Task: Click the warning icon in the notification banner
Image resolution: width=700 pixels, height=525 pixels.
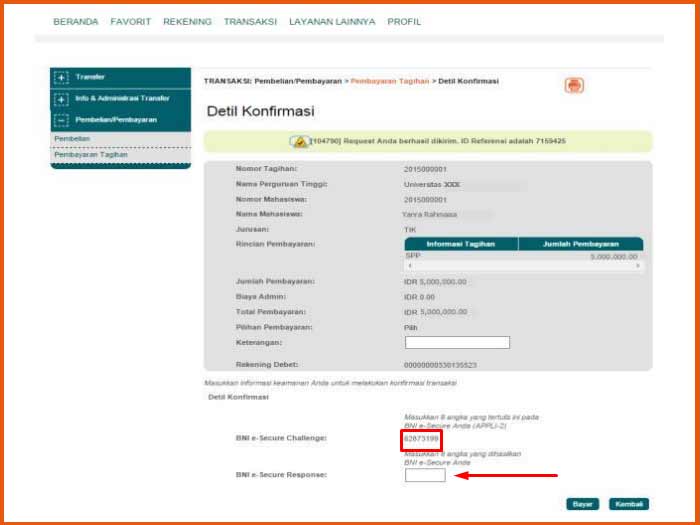Action: click(x=299, y=142)
